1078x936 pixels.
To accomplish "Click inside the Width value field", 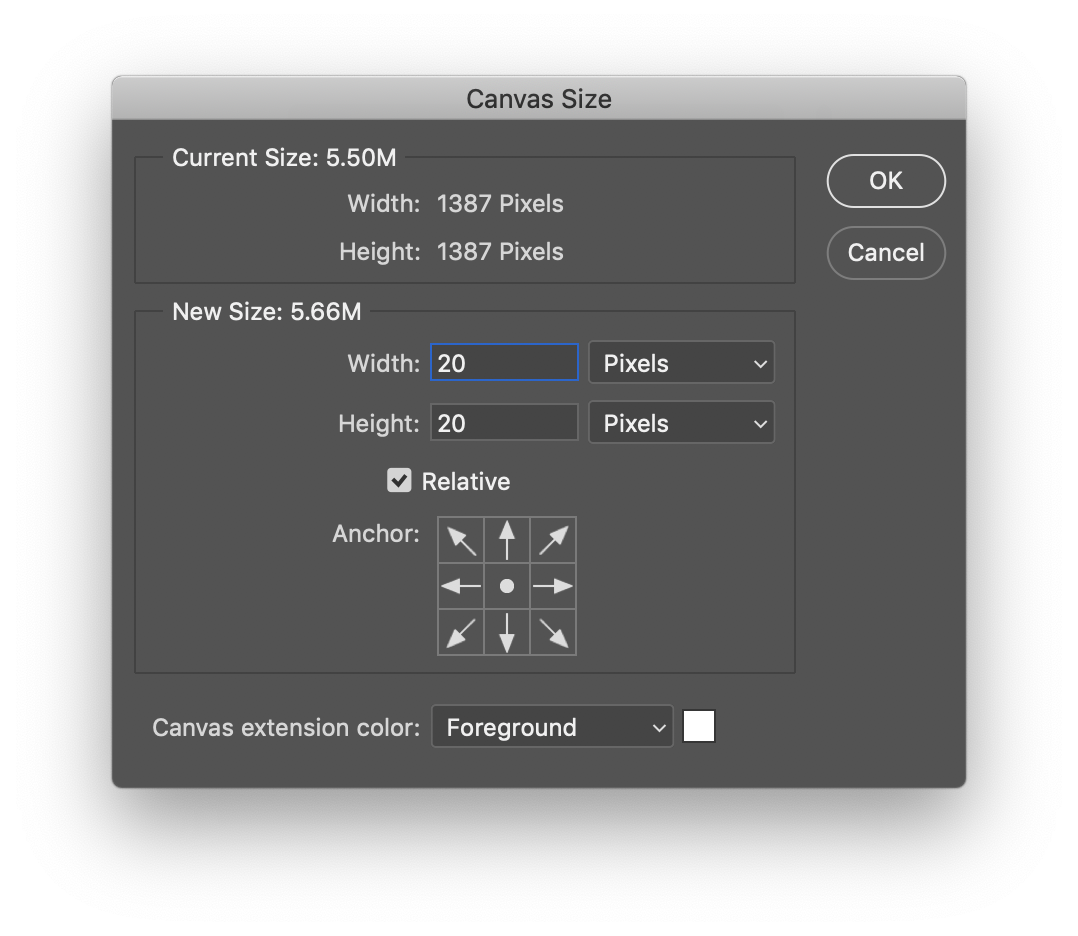I will click(504, 362).
